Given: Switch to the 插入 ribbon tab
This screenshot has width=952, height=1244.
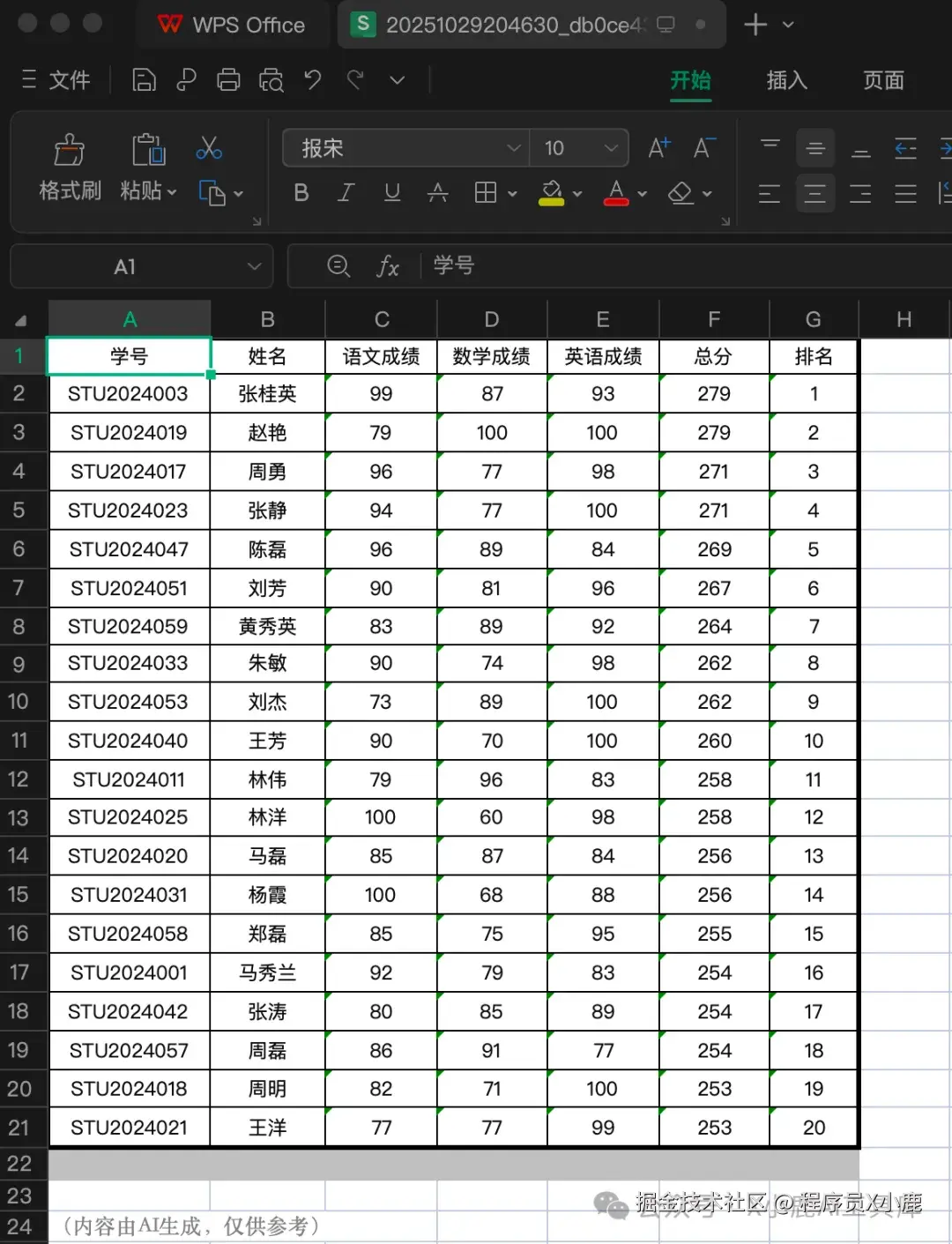Looking at the screenshot, I should 785,80.
